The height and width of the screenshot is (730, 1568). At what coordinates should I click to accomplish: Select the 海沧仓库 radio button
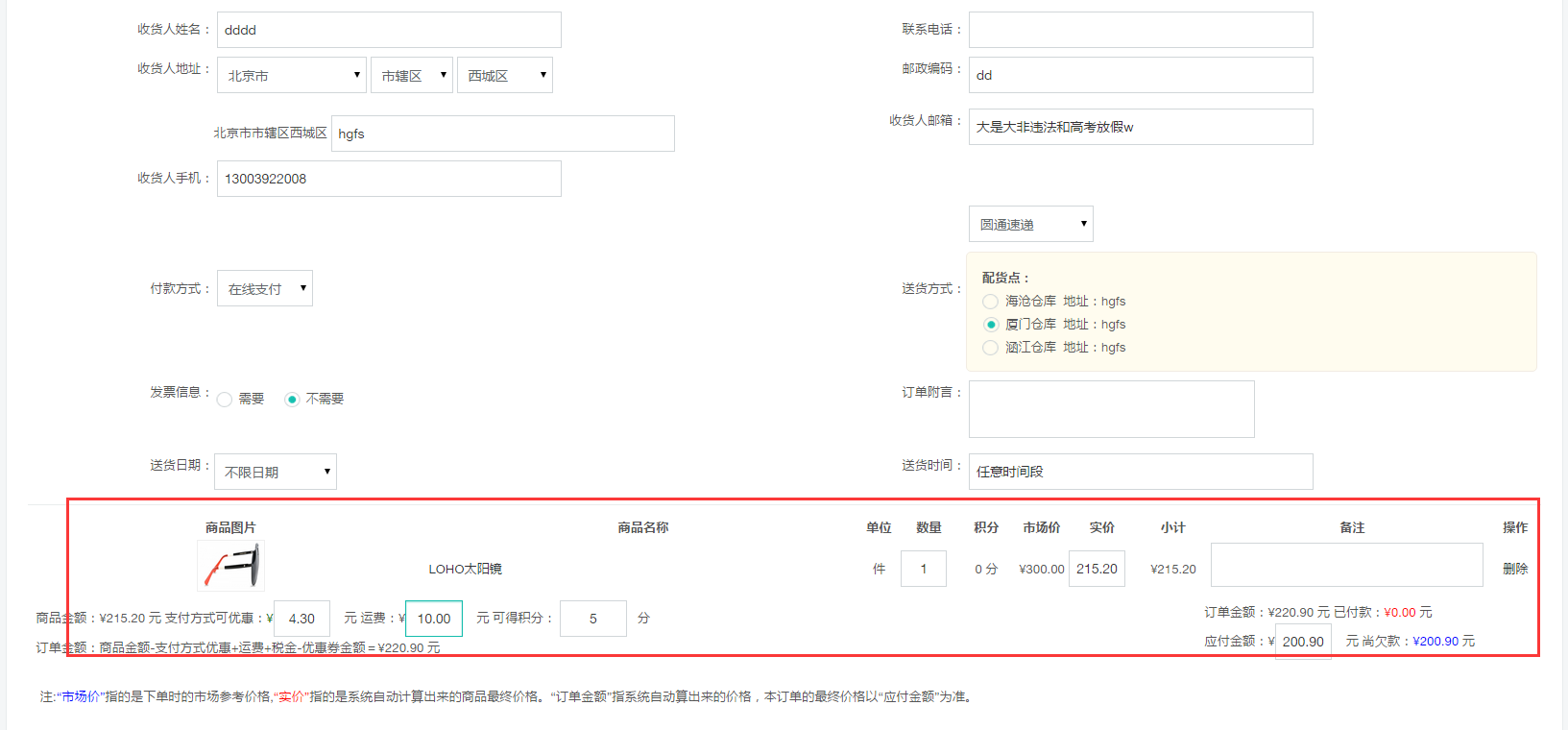[990, 302]
